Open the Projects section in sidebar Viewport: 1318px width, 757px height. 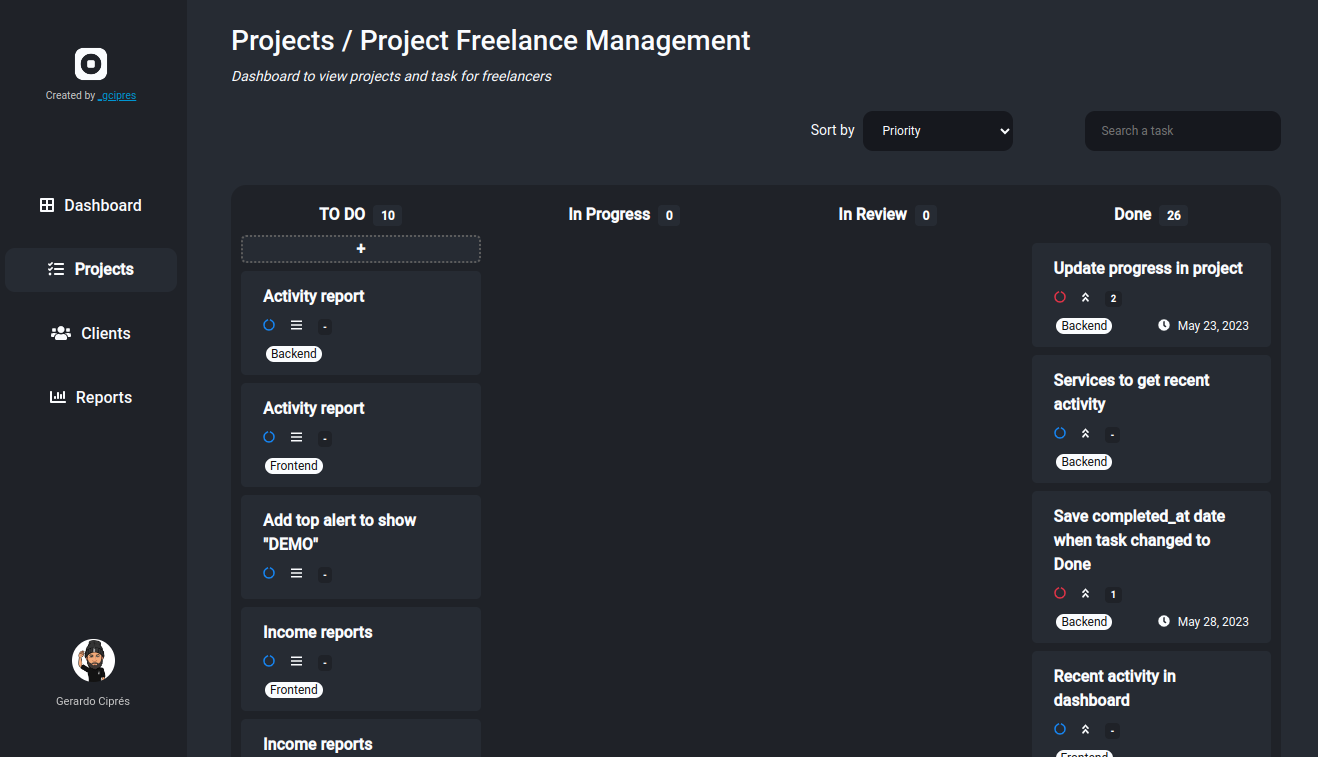coord(91,269)
